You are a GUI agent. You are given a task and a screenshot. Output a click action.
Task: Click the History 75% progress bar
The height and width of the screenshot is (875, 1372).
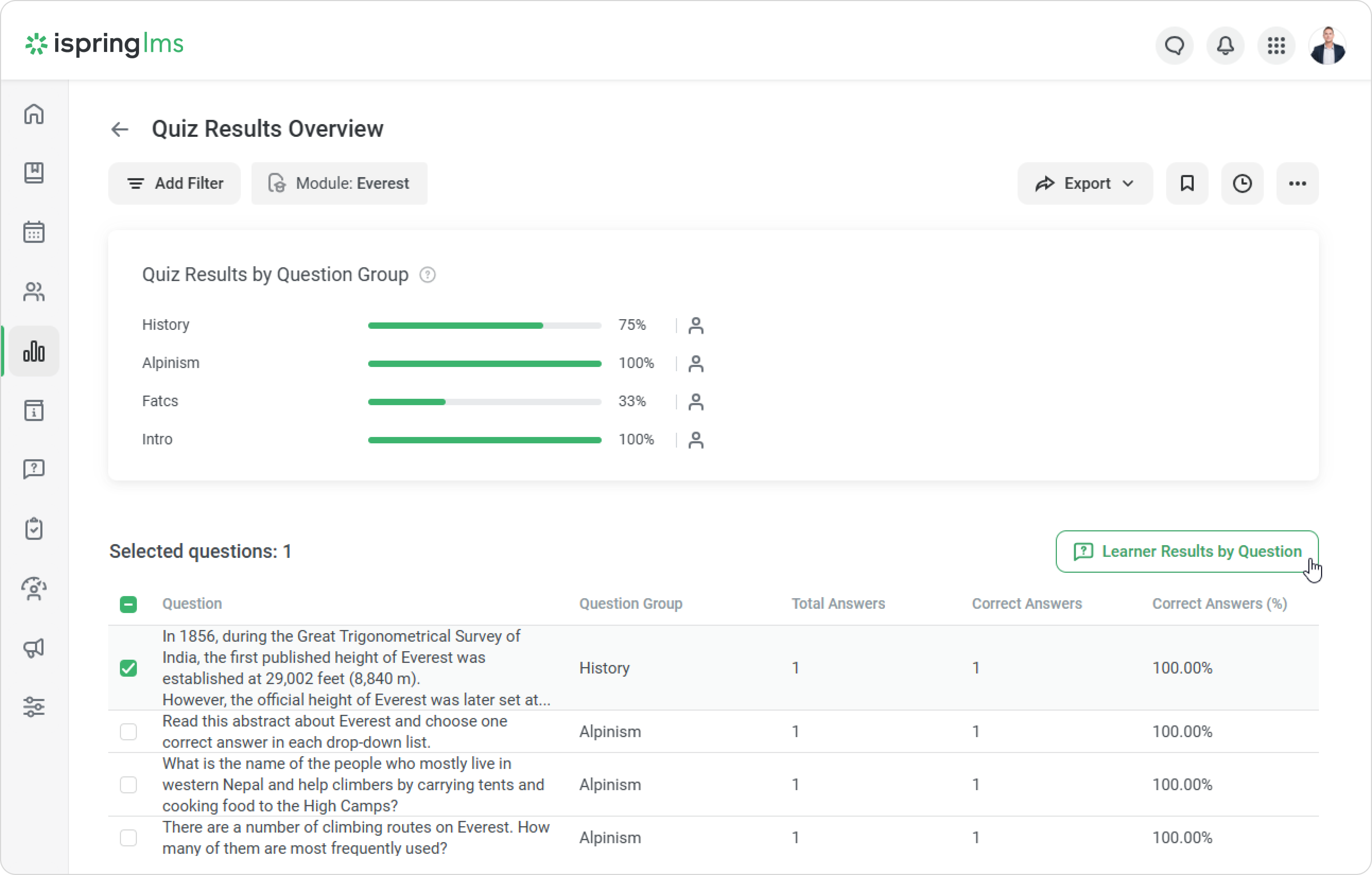pos(484,325)
